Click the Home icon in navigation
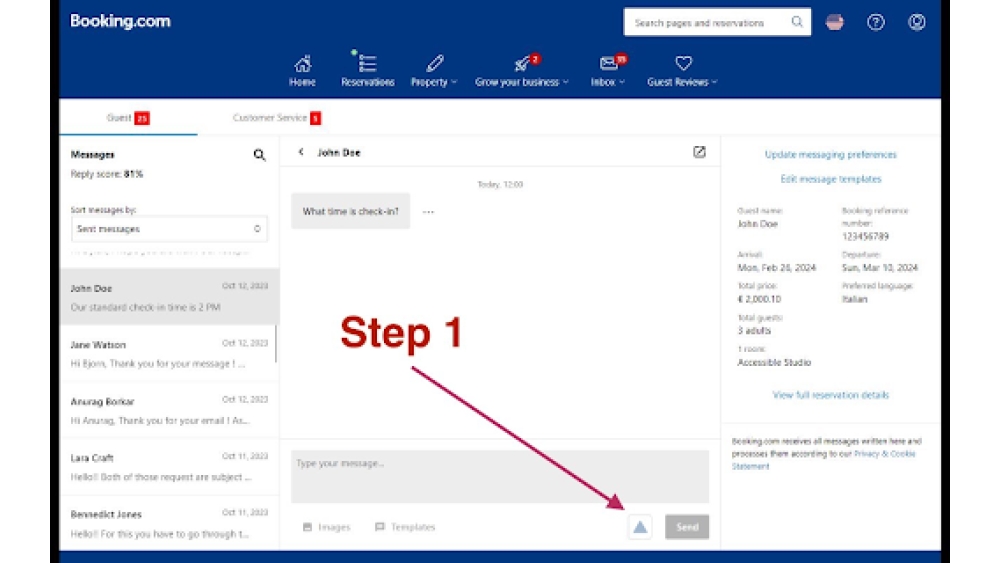The width and height of the screenshot is (1000, 563). [302, 65]
